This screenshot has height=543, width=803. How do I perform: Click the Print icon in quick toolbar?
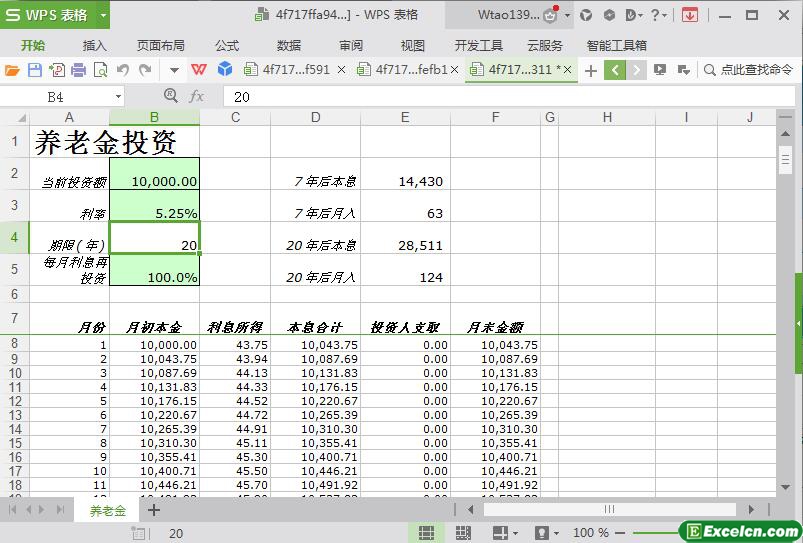click(x=78, y=70)
